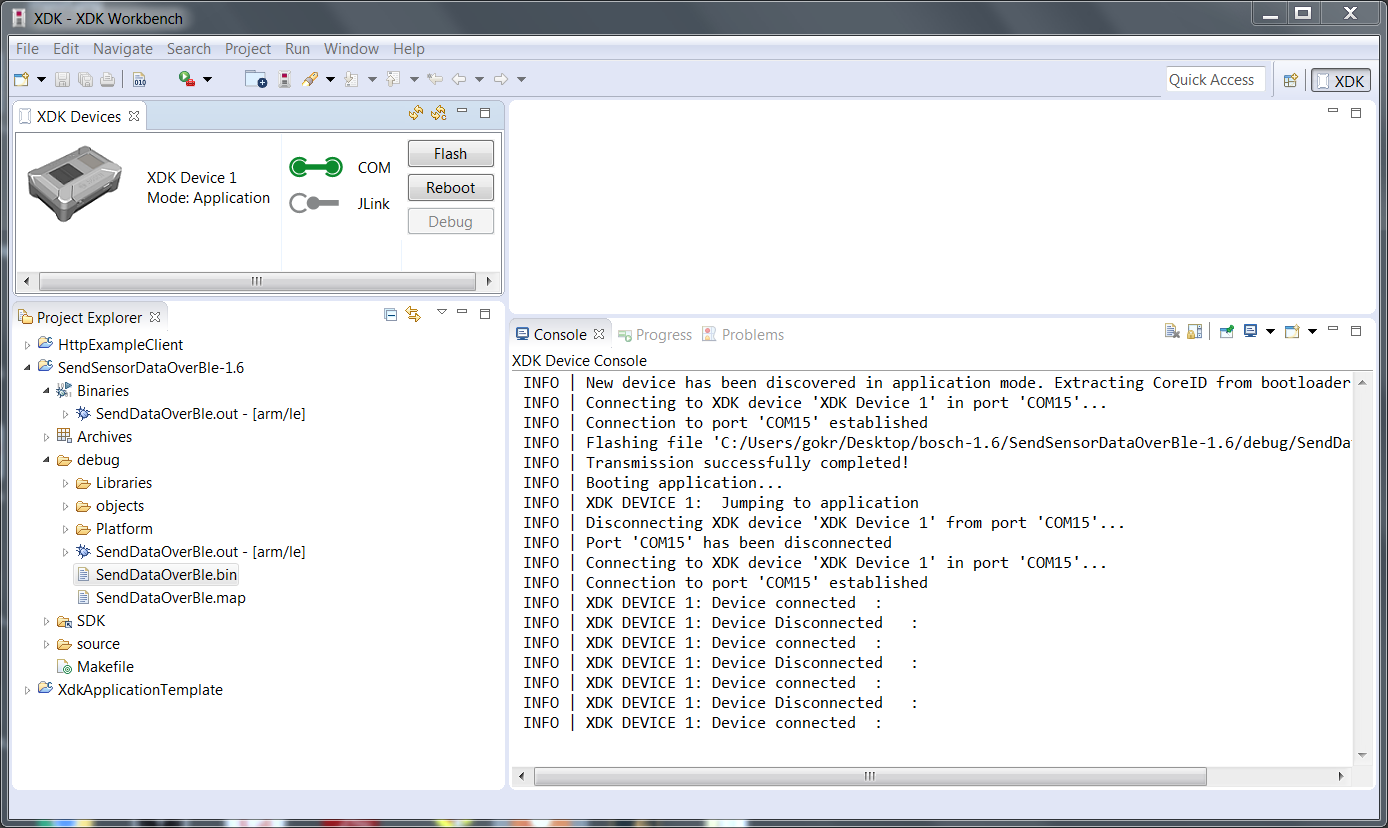
Task: Open the Search flashlight dropdown arrow
Action: [330, 79]
